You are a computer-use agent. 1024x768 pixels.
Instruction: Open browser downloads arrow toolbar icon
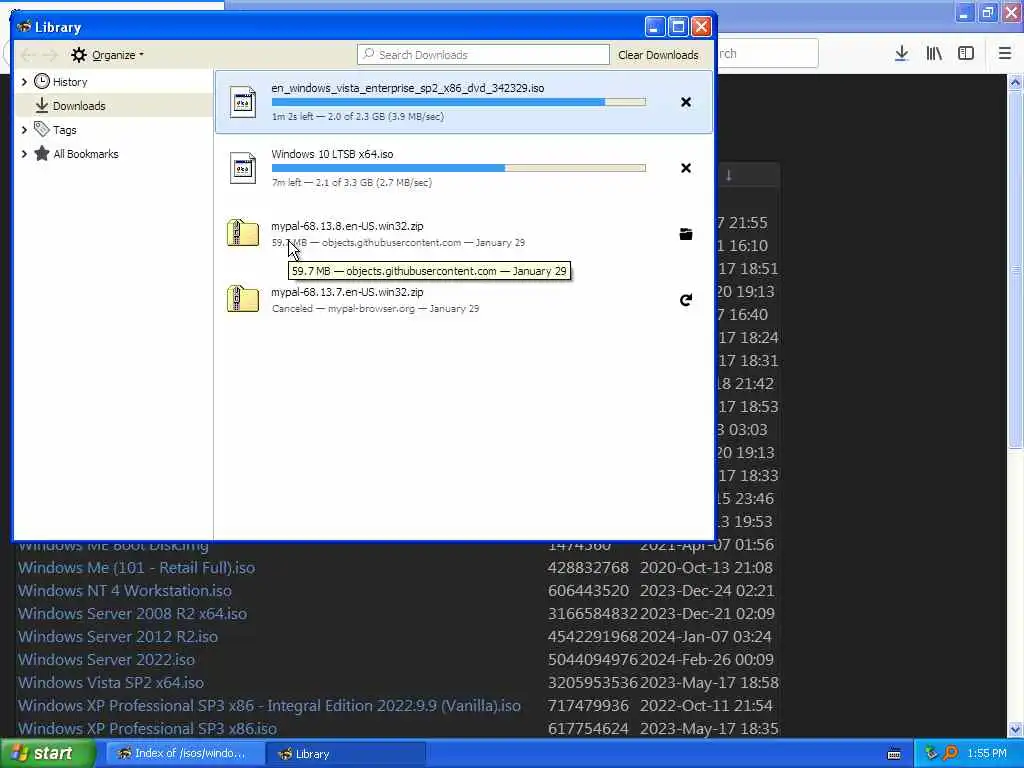pyautogui.click(x=901, y=54)
